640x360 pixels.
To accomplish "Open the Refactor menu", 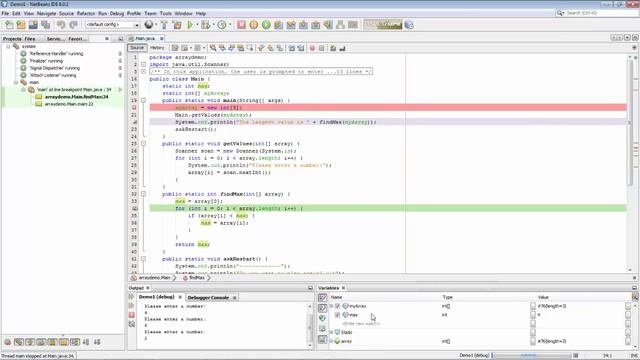I will (86, 13).
